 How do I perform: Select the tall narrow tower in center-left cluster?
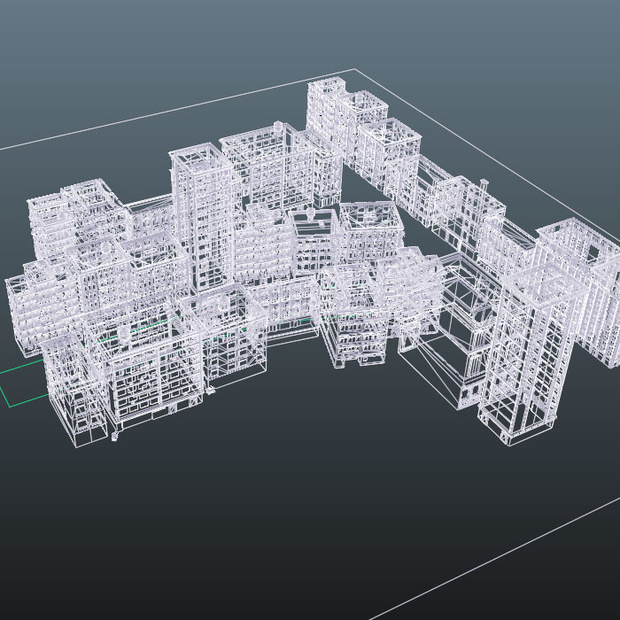pyautogui.click(x=202, y=217)
